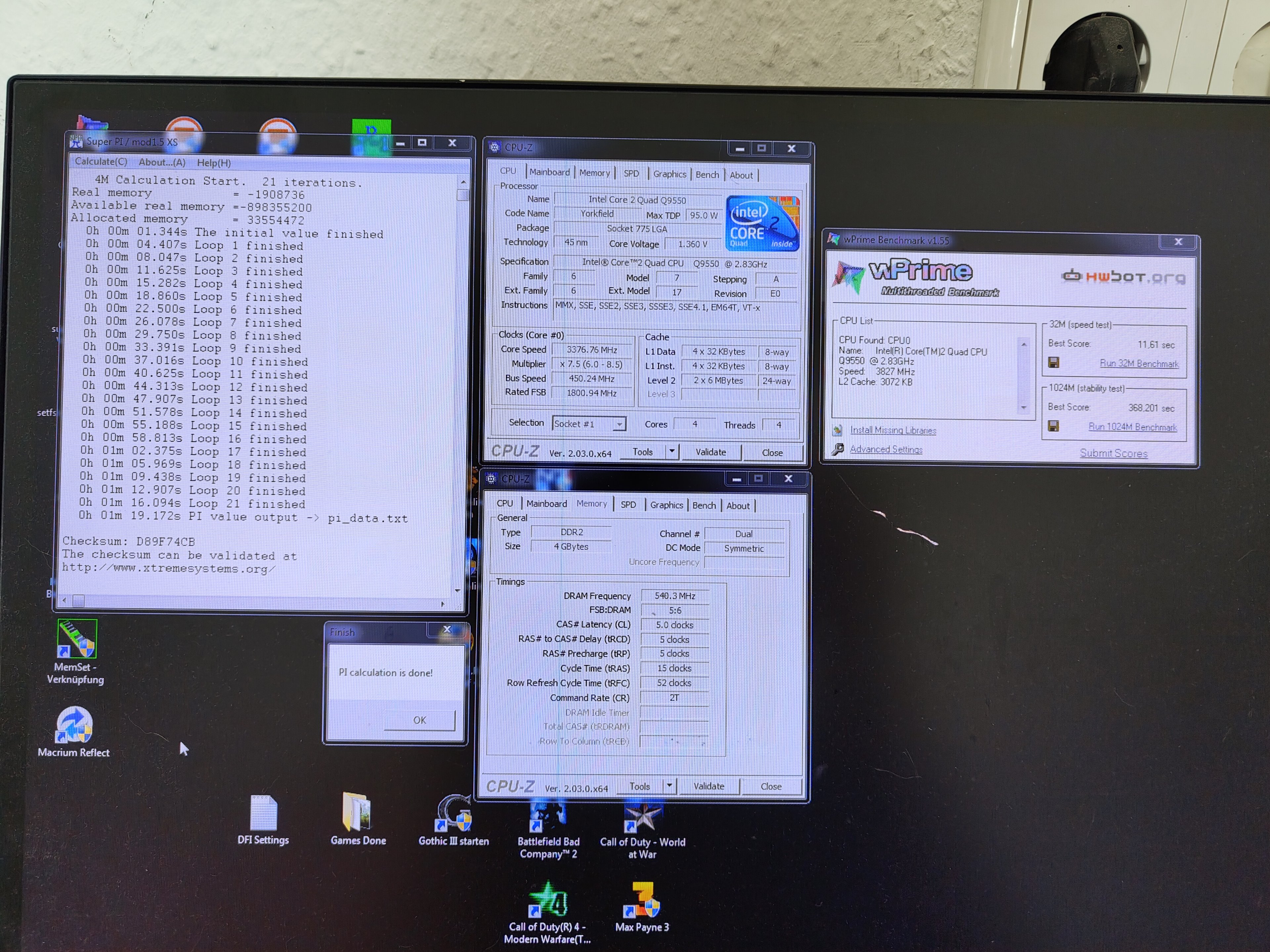The width and height of the screenshot is (1270, 952).
Task: Open Tools dropdown arrow in lower CPU-Z
Action: click(x=669, y=786)
